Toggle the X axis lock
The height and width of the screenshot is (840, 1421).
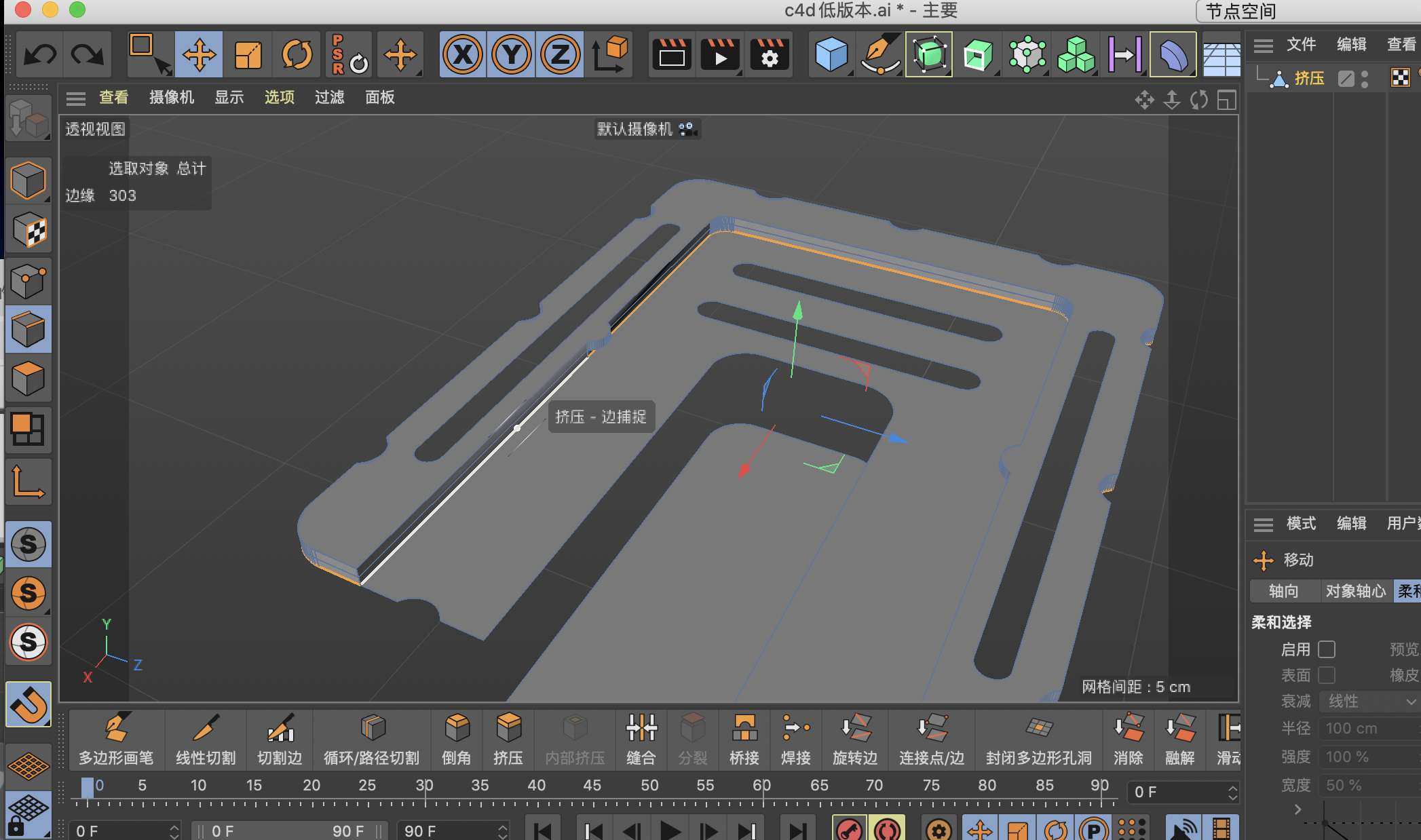coord(463,54)
